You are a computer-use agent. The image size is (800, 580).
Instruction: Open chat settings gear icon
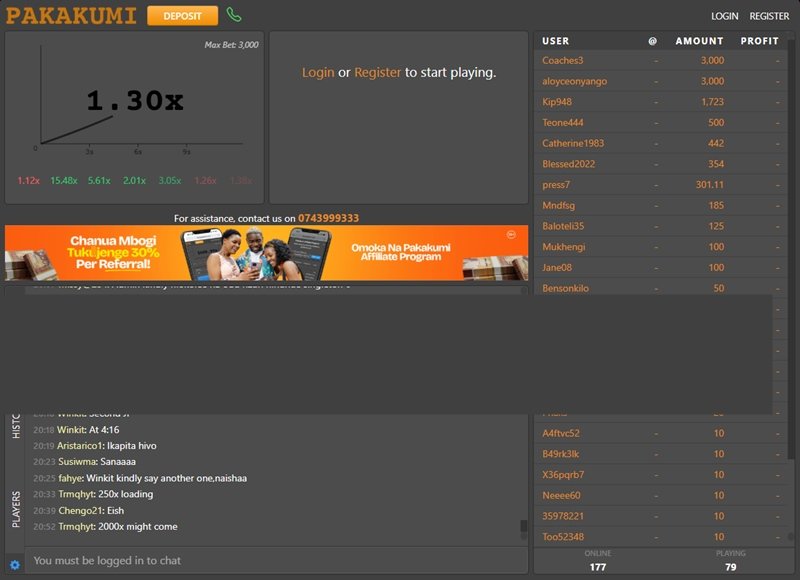[x=14, y=565]
